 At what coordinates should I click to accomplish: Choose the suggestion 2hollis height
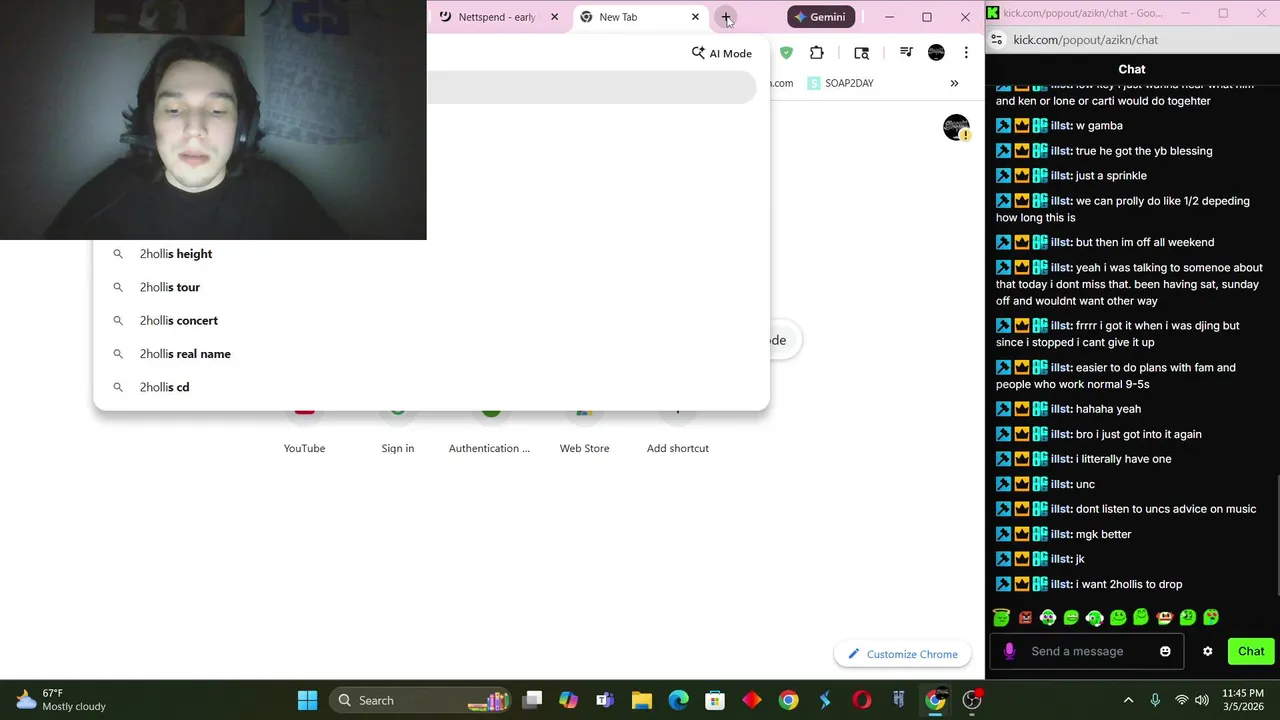(x=431, y=254)
